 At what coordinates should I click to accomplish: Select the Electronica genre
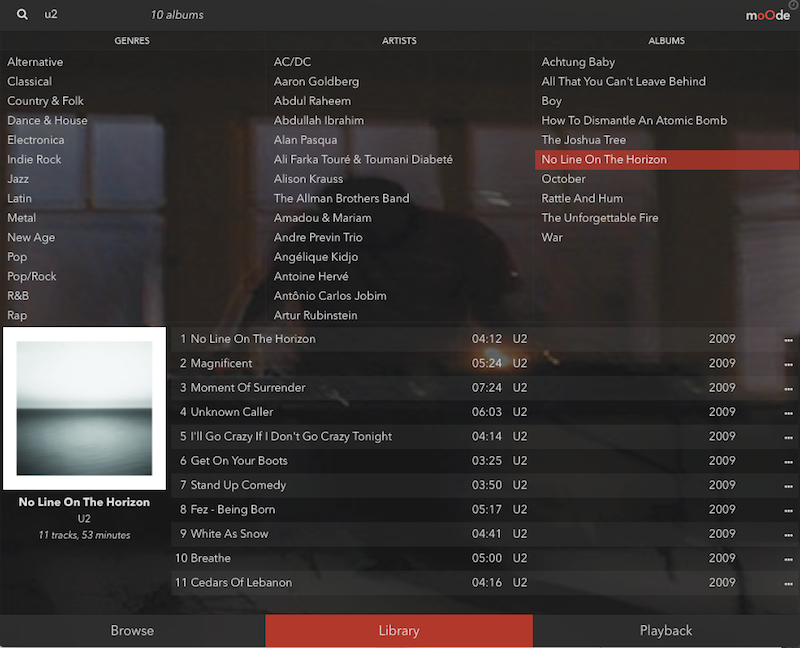tap(36, 140)
